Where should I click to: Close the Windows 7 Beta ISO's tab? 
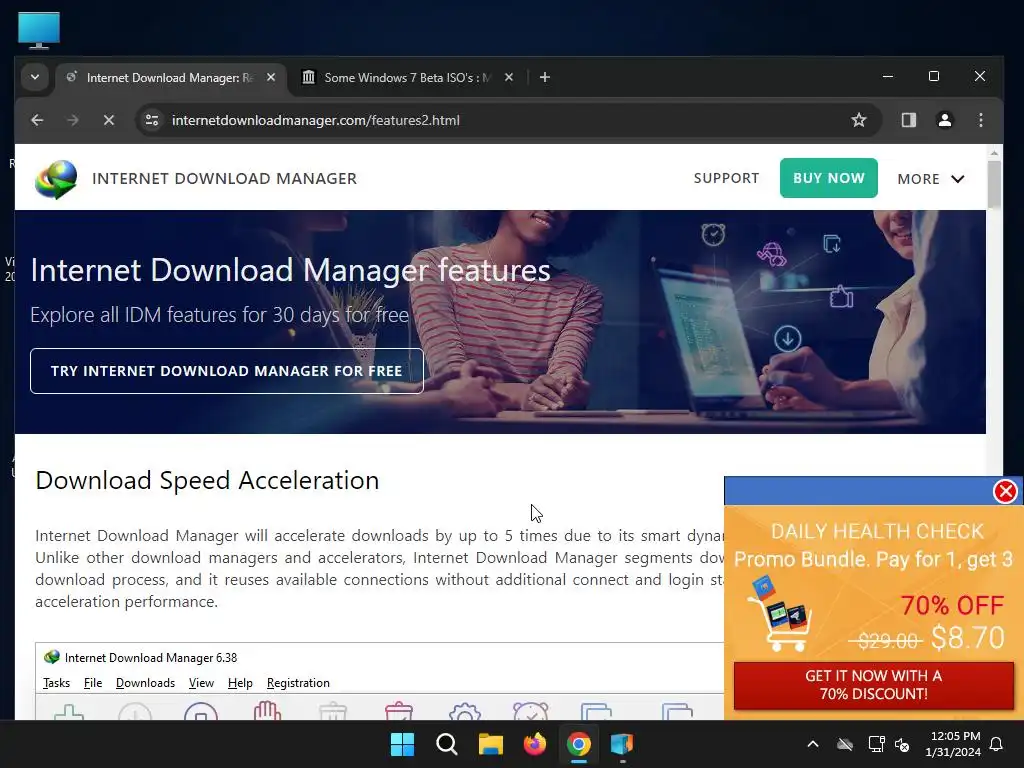click(509, 77)
